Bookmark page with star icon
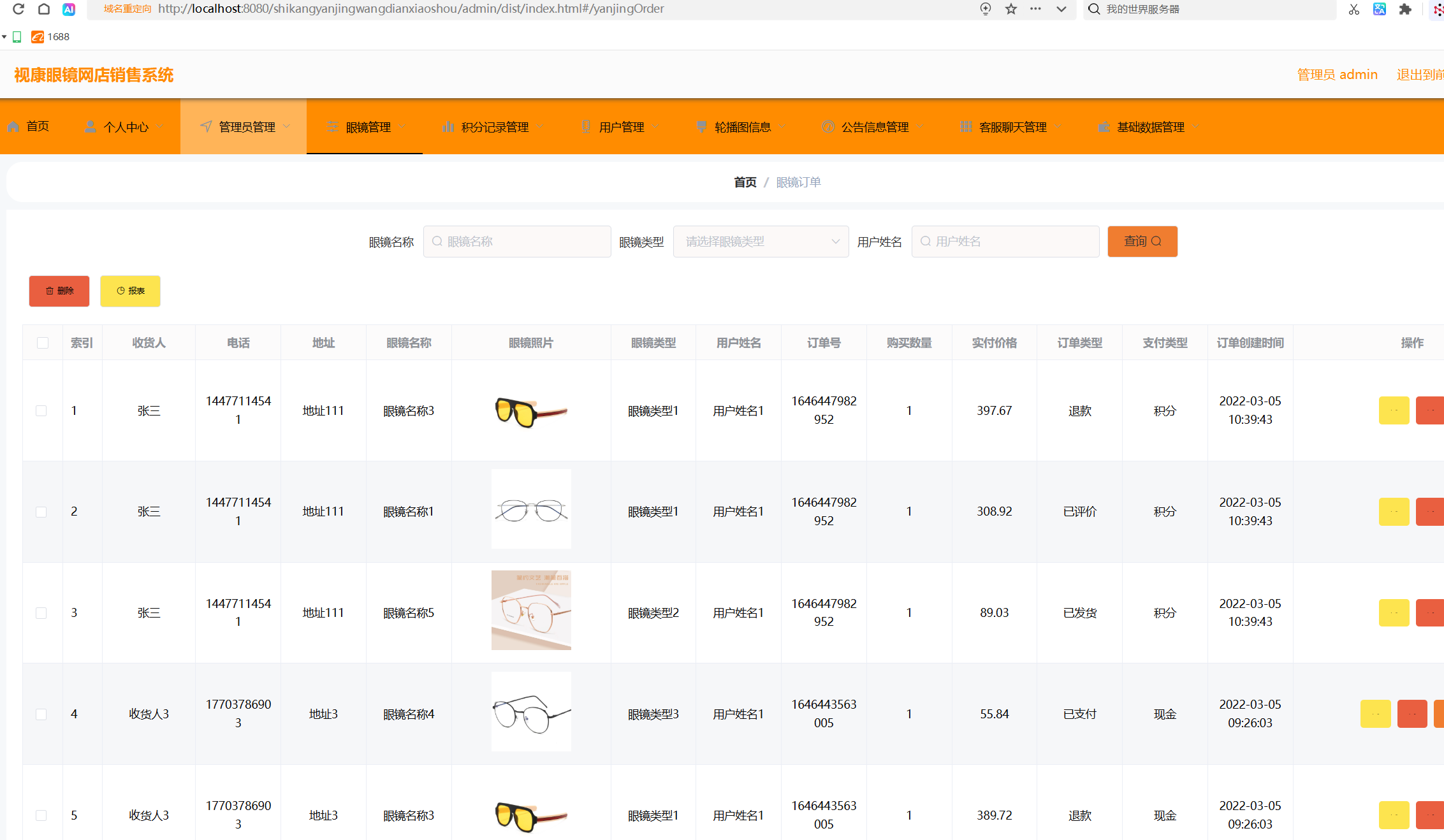Viewport: 1444px width, 840px height. click(x=1011, y=9)
